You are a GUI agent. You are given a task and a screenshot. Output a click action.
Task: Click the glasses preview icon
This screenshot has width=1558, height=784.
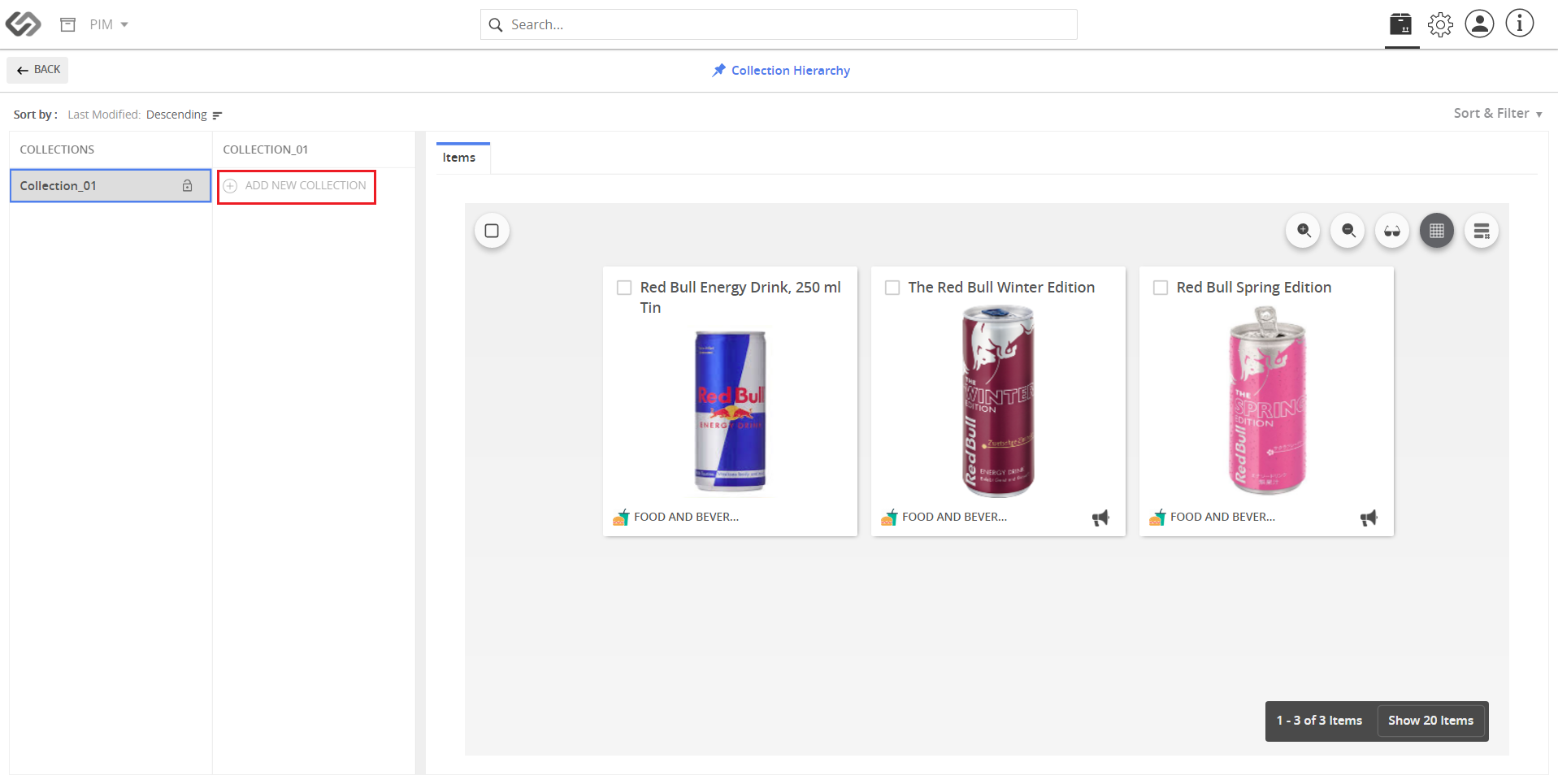(1392, 231)
